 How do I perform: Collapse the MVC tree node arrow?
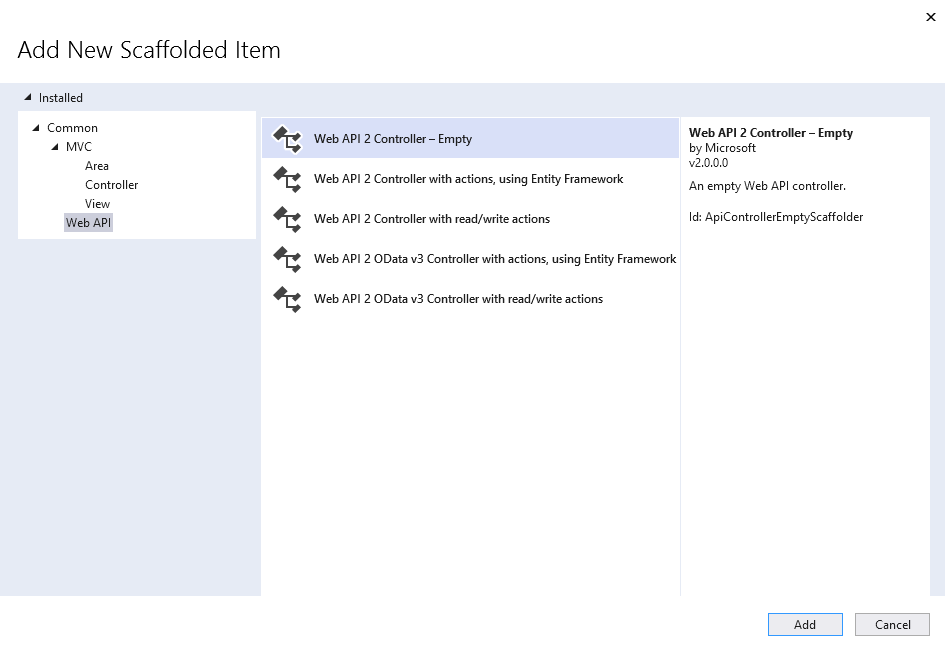[x=56, y=147]
